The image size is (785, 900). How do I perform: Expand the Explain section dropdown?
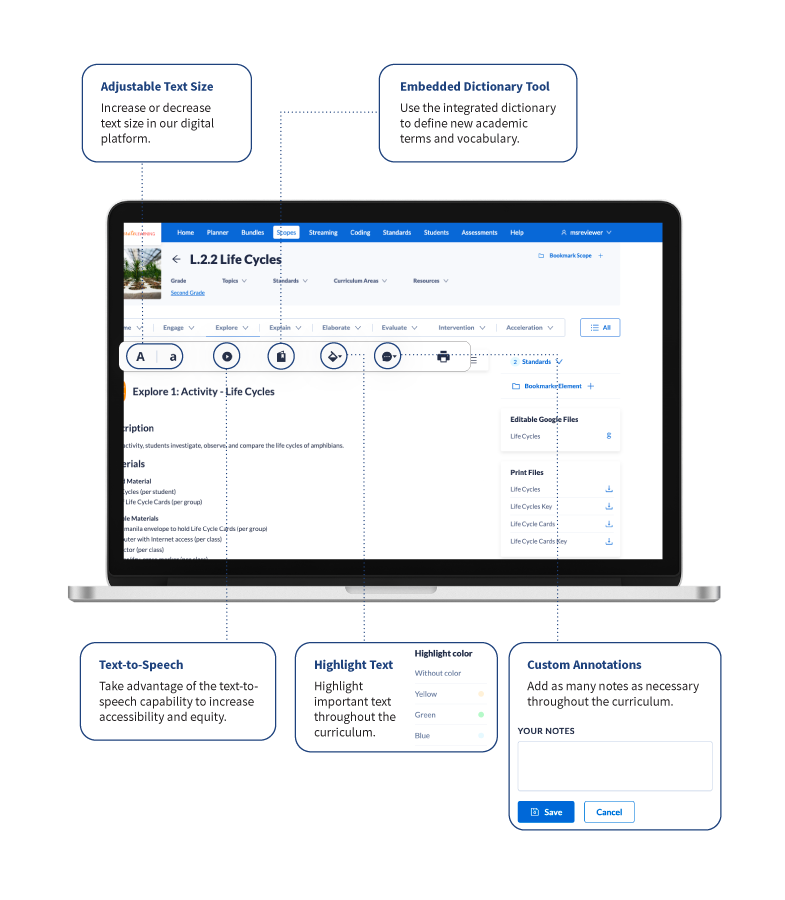pyautogui.click(x=285, y=328)
